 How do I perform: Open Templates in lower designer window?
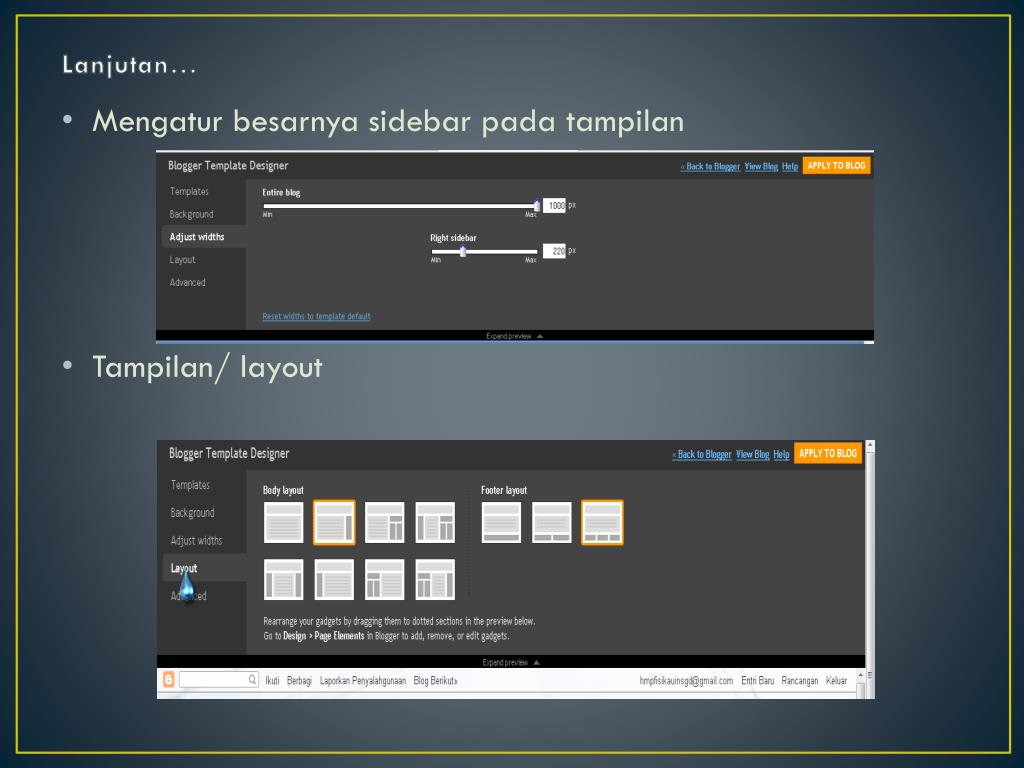coord(190,485)
